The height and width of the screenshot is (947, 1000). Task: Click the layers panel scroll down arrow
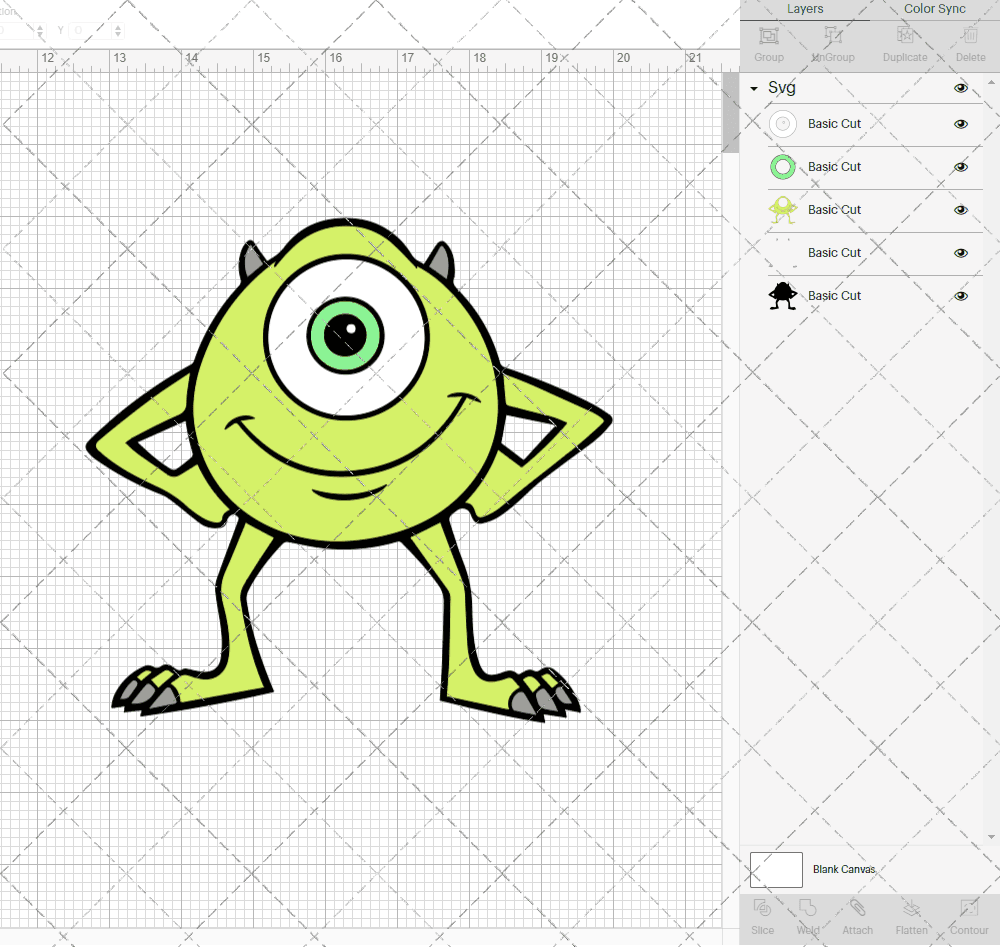tap(990, 837)
